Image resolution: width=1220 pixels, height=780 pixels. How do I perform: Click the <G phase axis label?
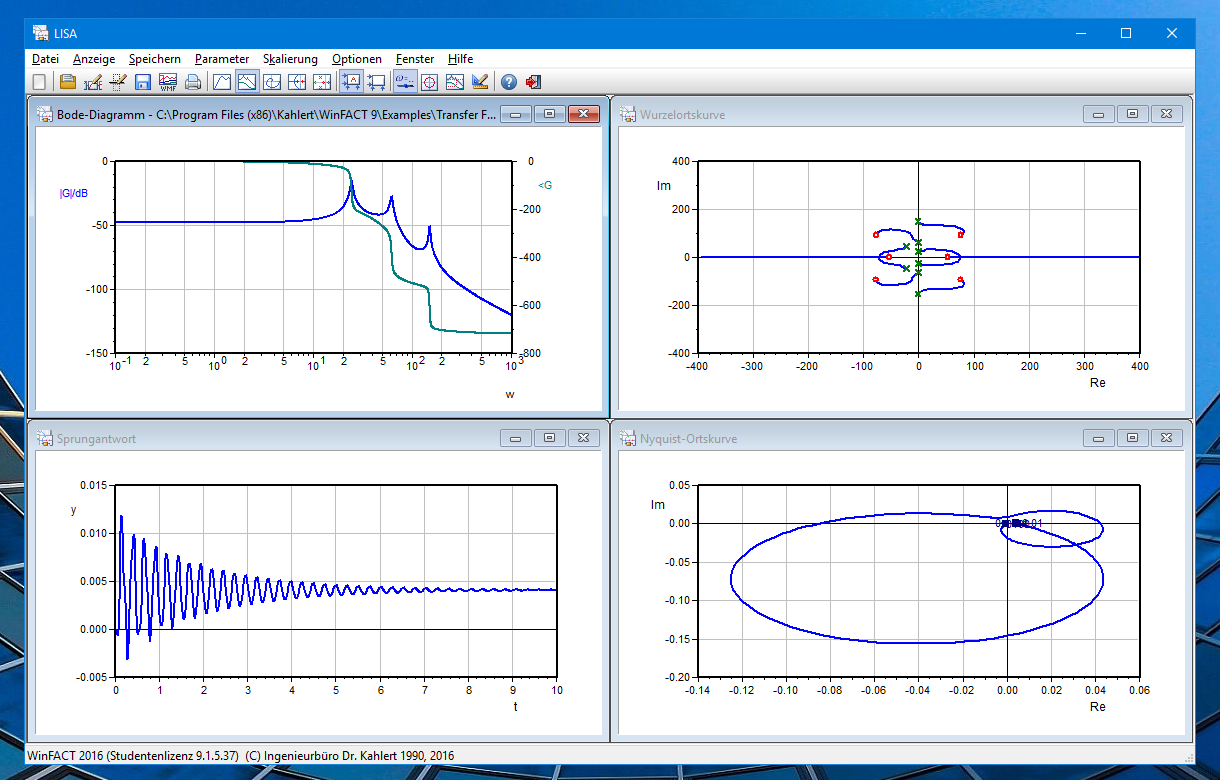545,185
